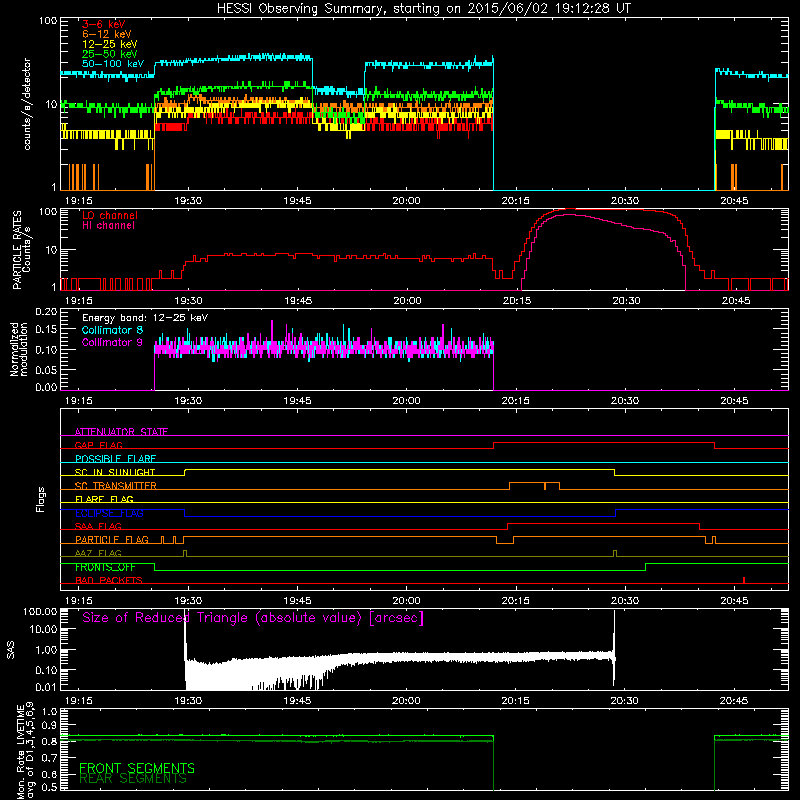Click the red spike on BAD PACKETS line

(744, 580)
